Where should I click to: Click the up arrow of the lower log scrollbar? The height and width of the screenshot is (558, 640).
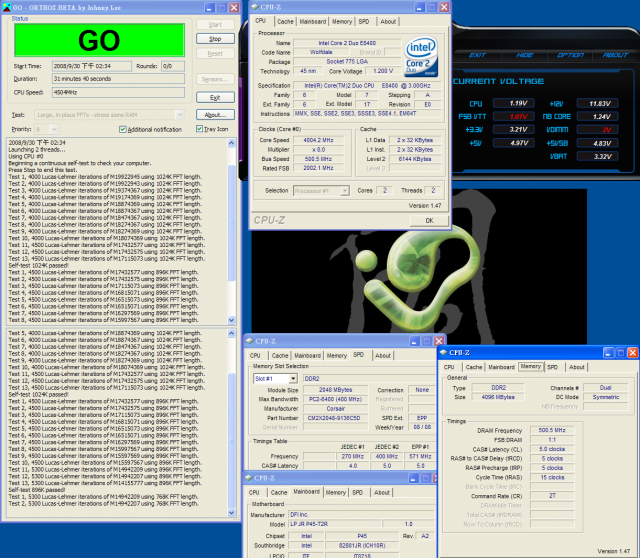231,333
